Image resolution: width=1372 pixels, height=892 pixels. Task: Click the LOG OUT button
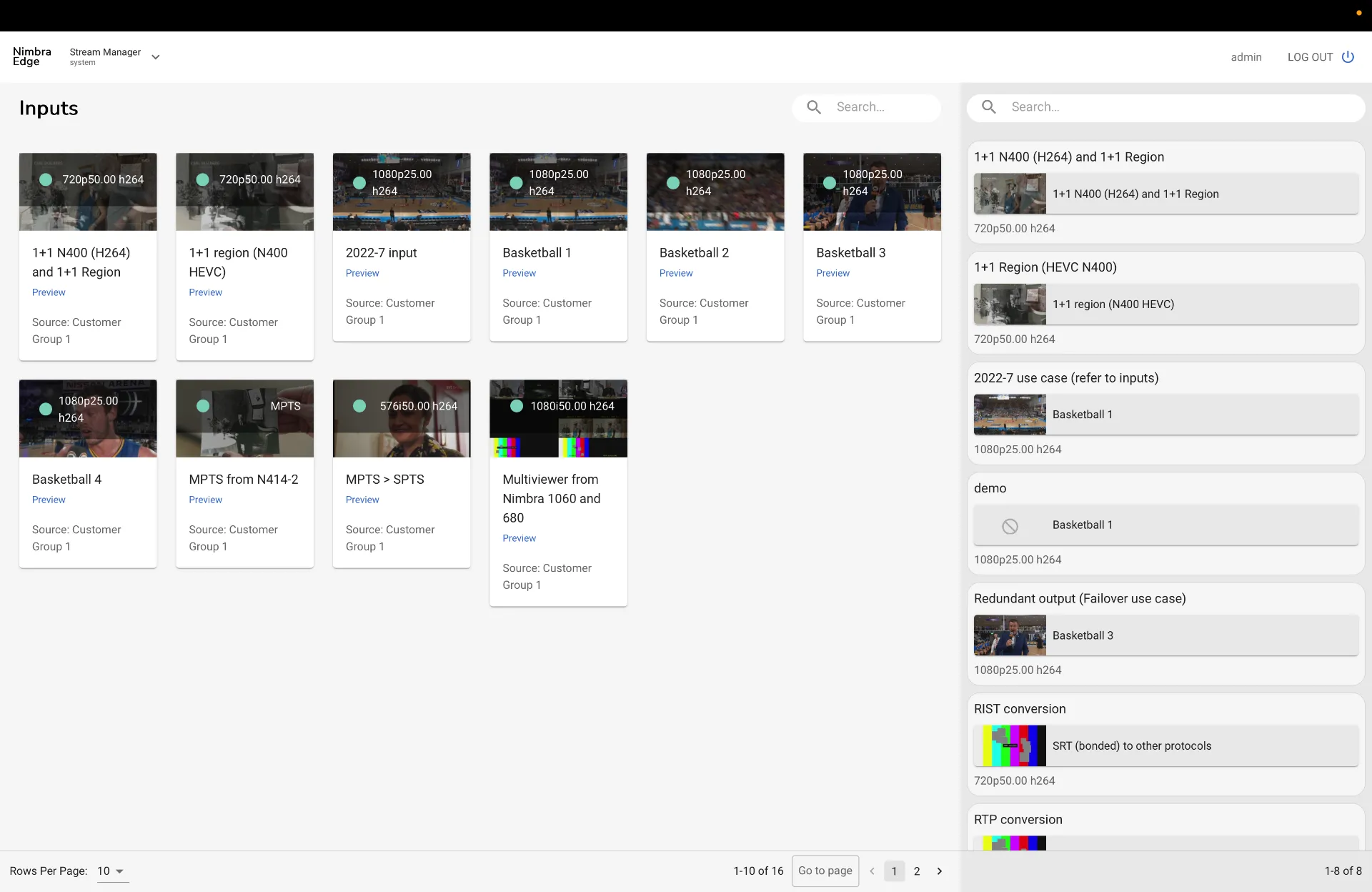pos(1310,57)
